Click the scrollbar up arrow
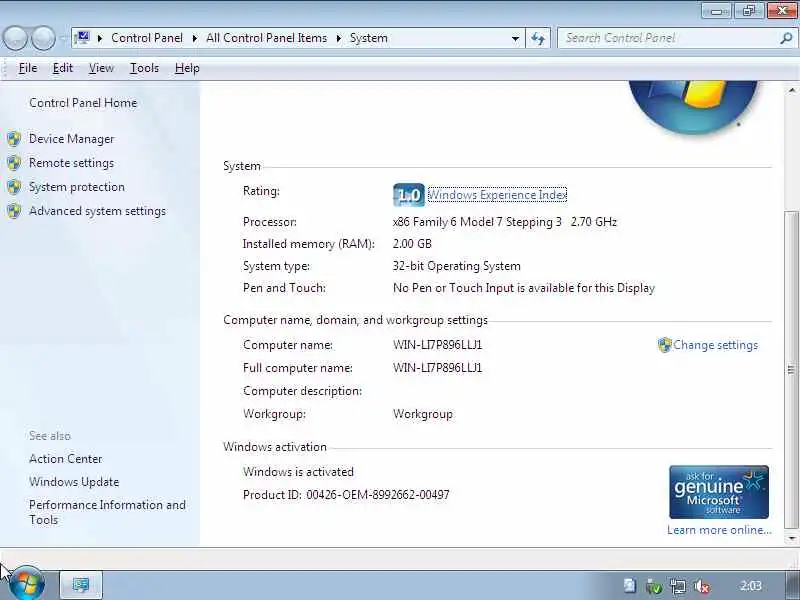 (x=791, y=90)
